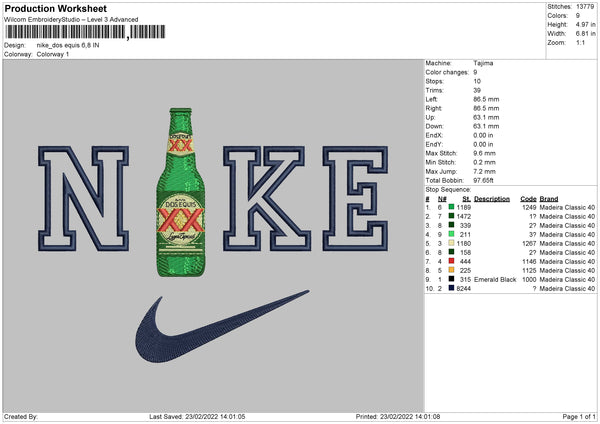Select the Min Stitch value 0.2 mm

484,162
